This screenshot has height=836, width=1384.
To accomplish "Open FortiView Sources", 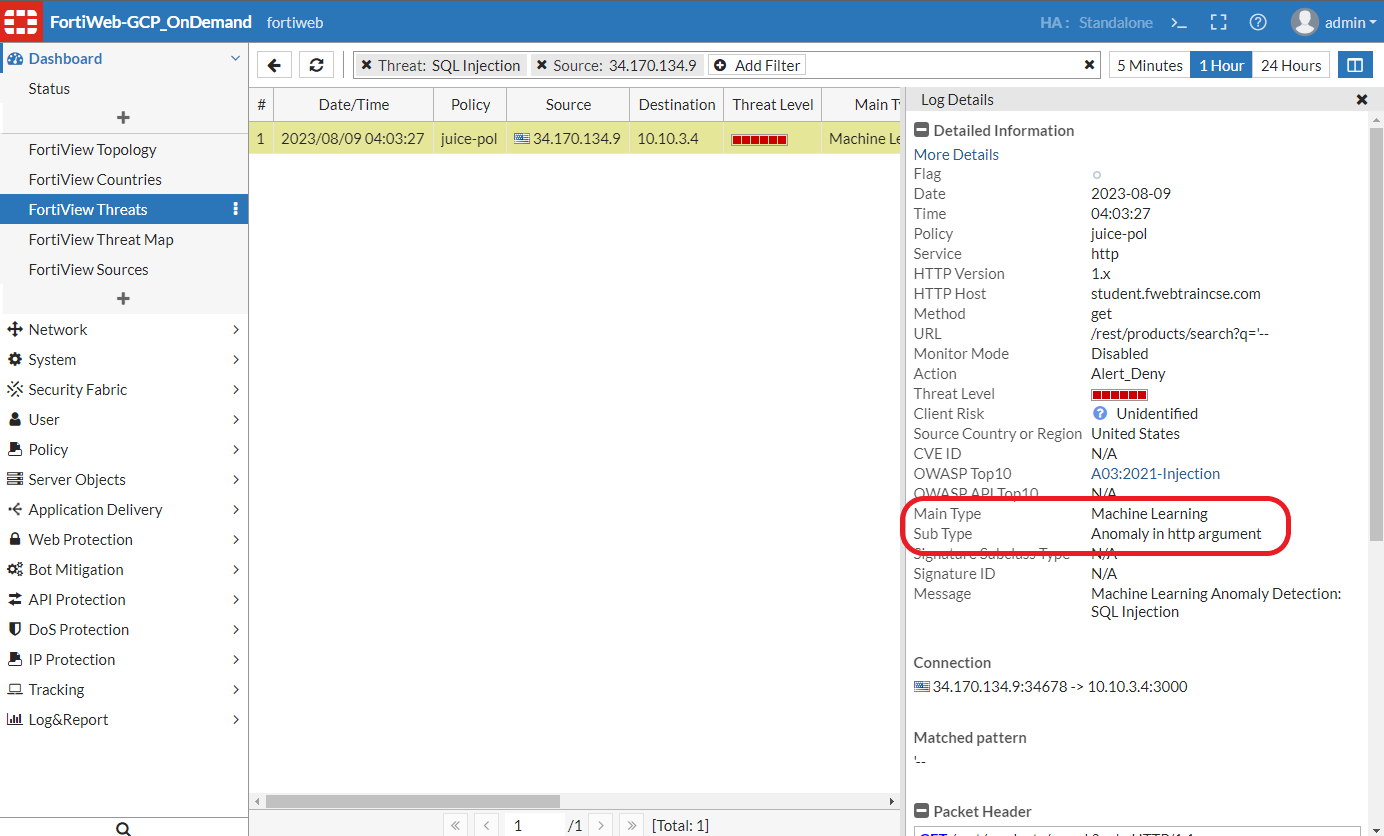I will click(x=88, y=269).
